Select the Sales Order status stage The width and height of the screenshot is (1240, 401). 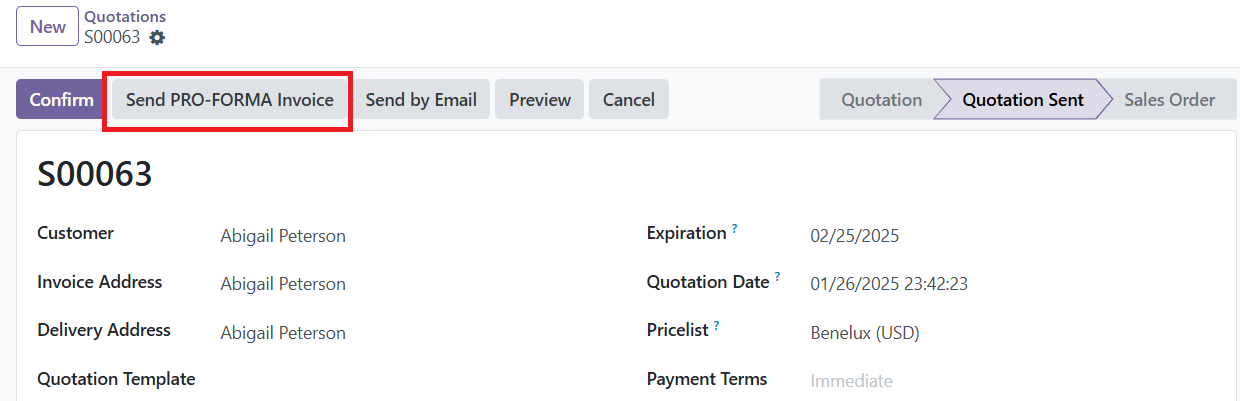point(1169,100)
